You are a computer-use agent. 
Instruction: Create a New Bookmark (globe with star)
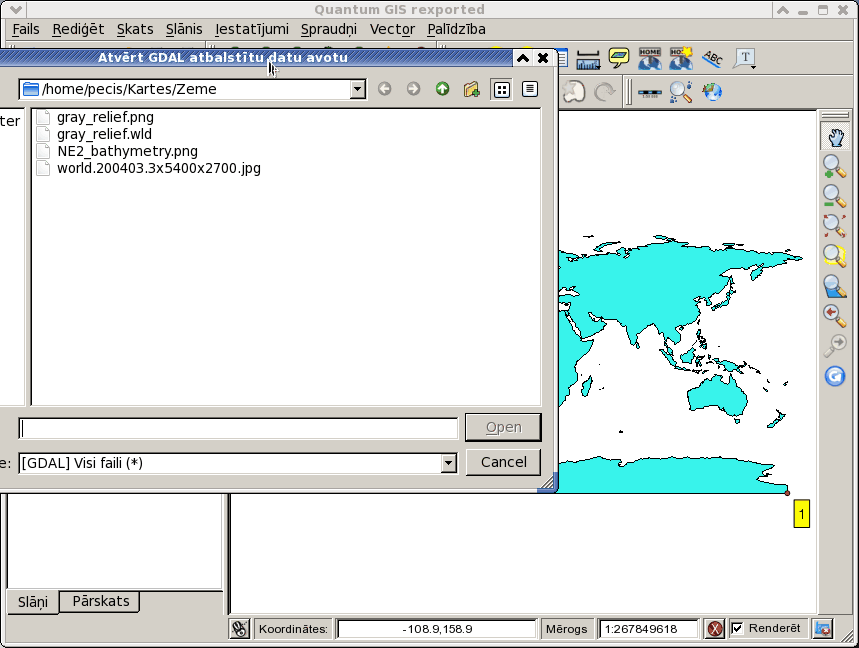[681, 58]
